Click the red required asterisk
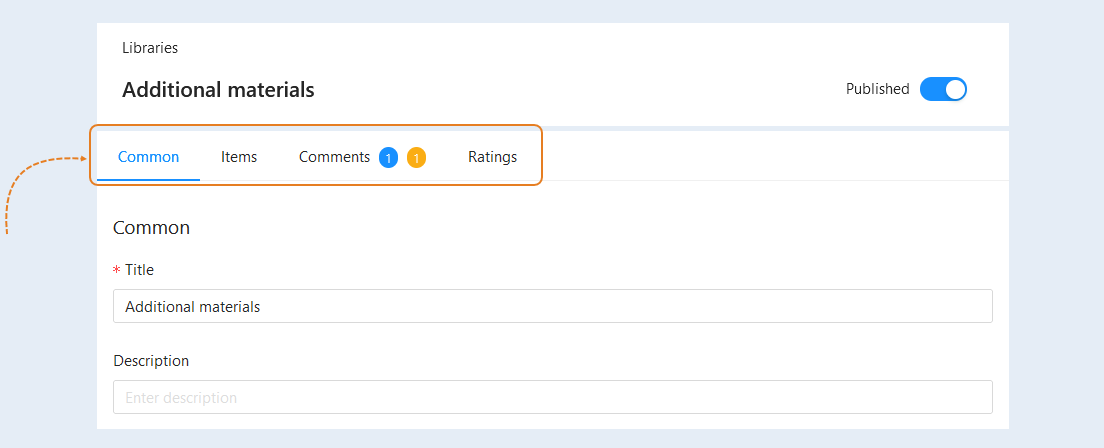This screenshot has height=448, width=1104. (117, 270)
